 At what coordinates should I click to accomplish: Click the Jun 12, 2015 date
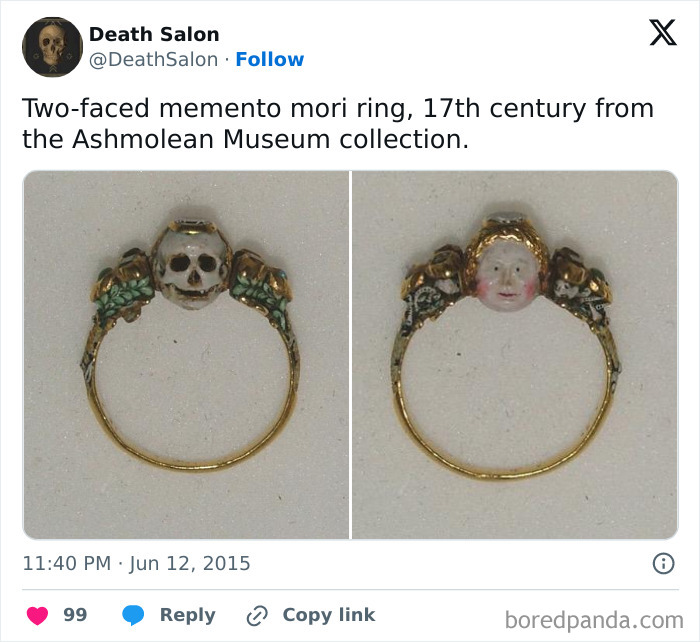(x=189, y=563)
